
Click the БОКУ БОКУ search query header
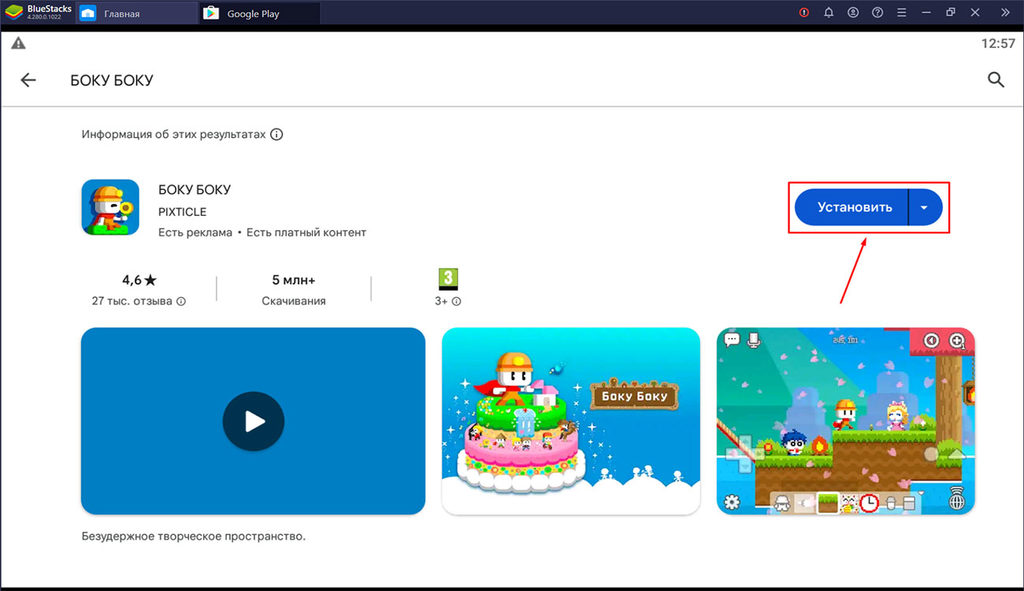click(x=112, y=80)
